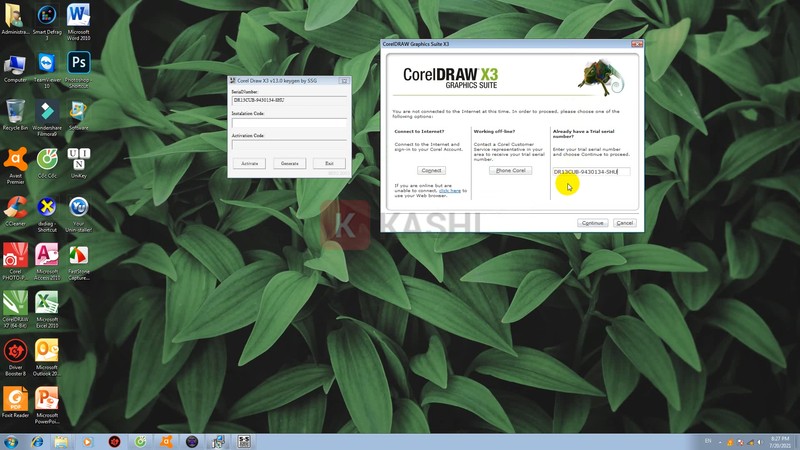Open Microsoft PowerPoint desktop icon
The image size is (800, 450).
[x=47, y=405]
